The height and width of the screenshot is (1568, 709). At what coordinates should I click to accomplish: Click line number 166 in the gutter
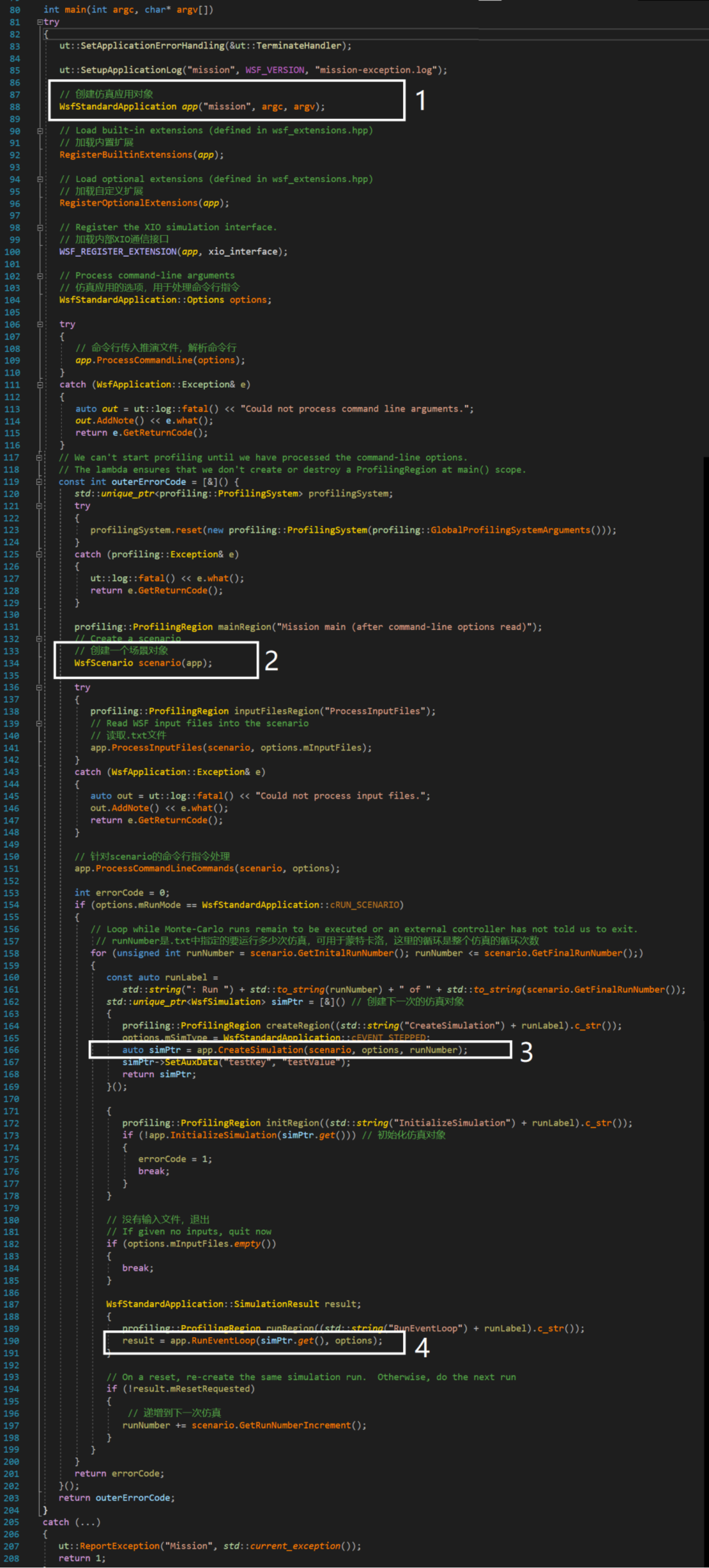pyautogui.click(x=12, y=1050)
